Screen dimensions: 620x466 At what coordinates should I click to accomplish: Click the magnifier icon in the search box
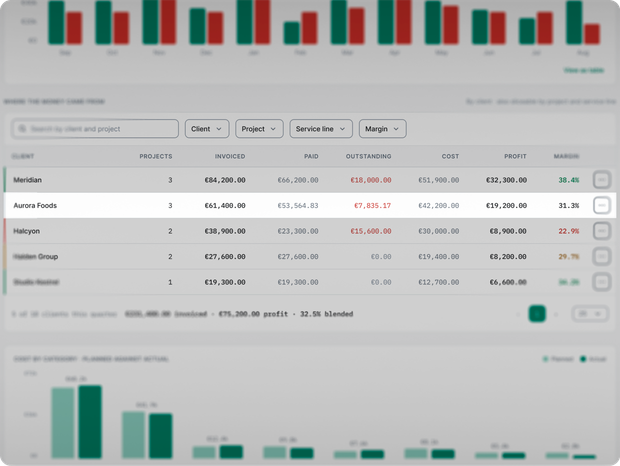pyautogui.click(x=22, y=129)
